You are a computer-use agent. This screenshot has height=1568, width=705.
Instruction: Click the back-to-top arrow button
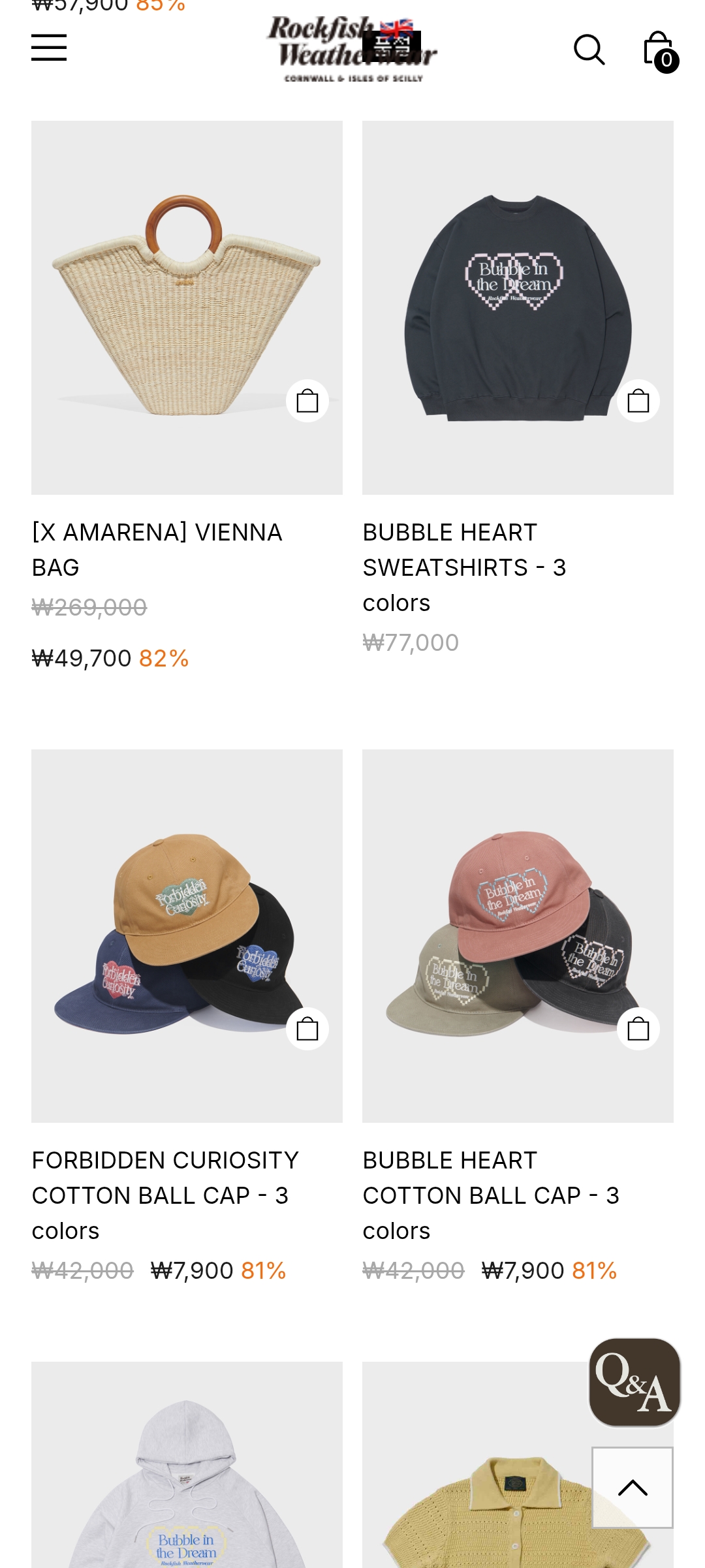click(x=633, y=1488)
